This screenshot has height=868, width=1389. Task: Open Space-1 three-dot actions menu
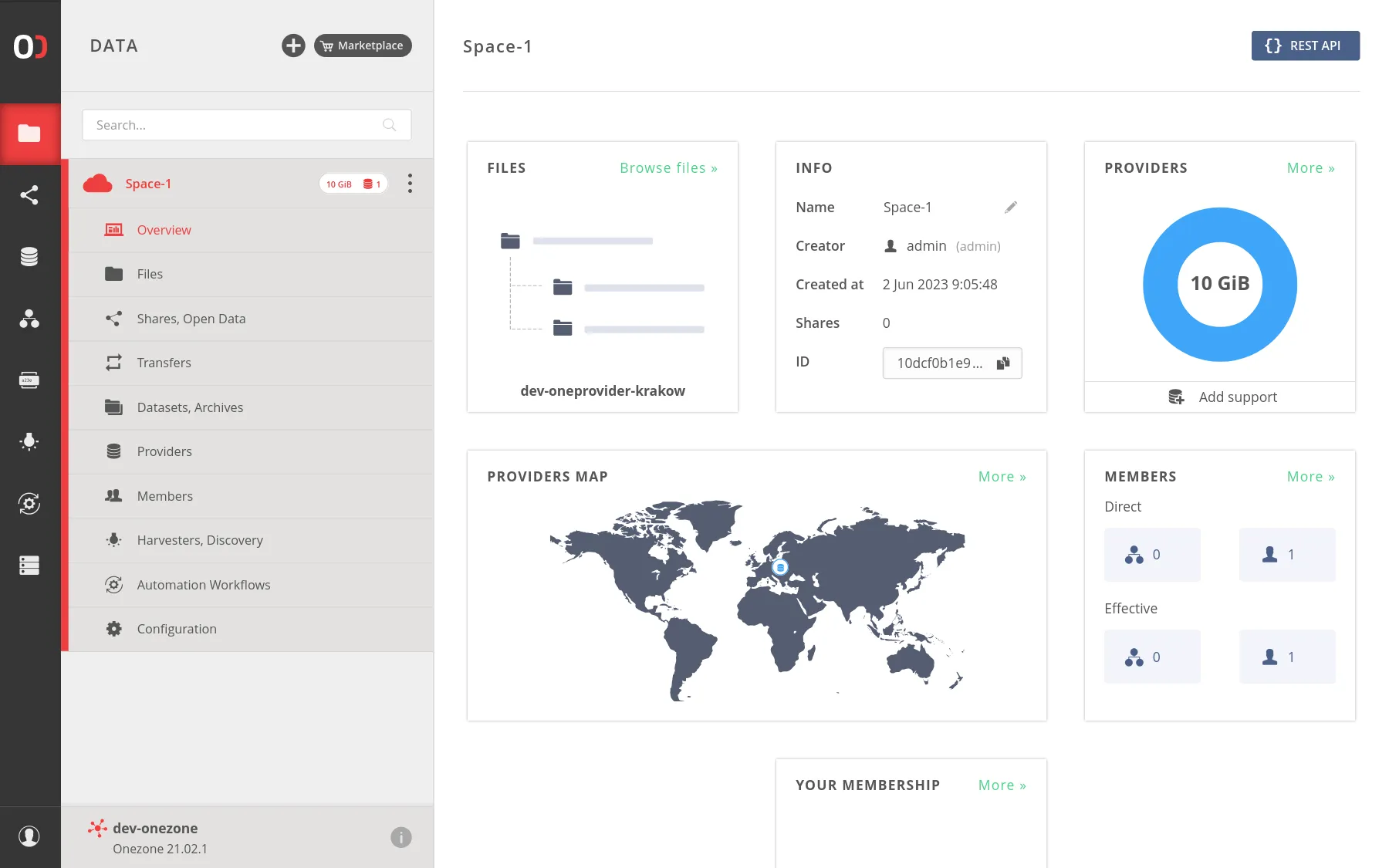click(x=410, y=184)
